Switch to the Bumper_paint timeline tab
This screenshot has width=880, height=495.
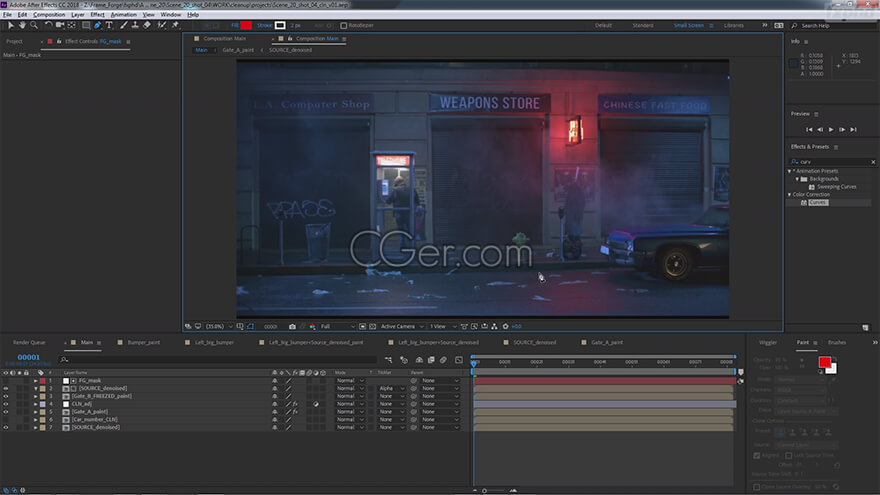pyautogui.click(x=144, y=342)
